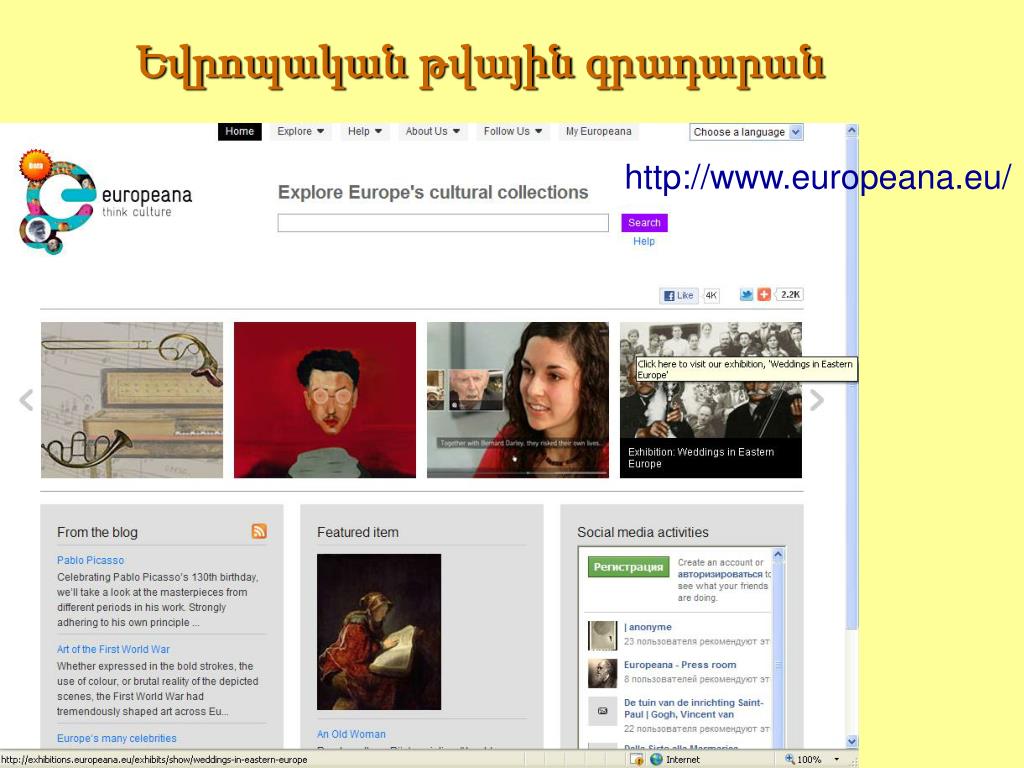Open De tuin van de inrichting Saint-Paul link
Screen dimensions: 1024x768
(x=693, y=709)
